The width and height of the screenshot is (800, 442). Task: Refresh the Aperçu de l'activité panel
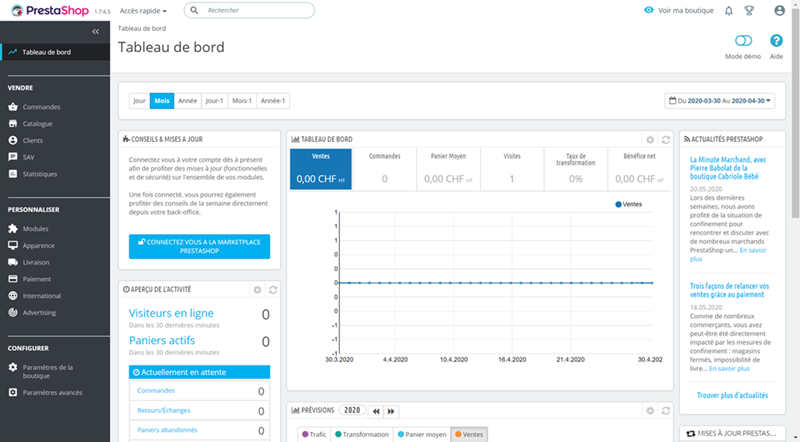point(273,290)
